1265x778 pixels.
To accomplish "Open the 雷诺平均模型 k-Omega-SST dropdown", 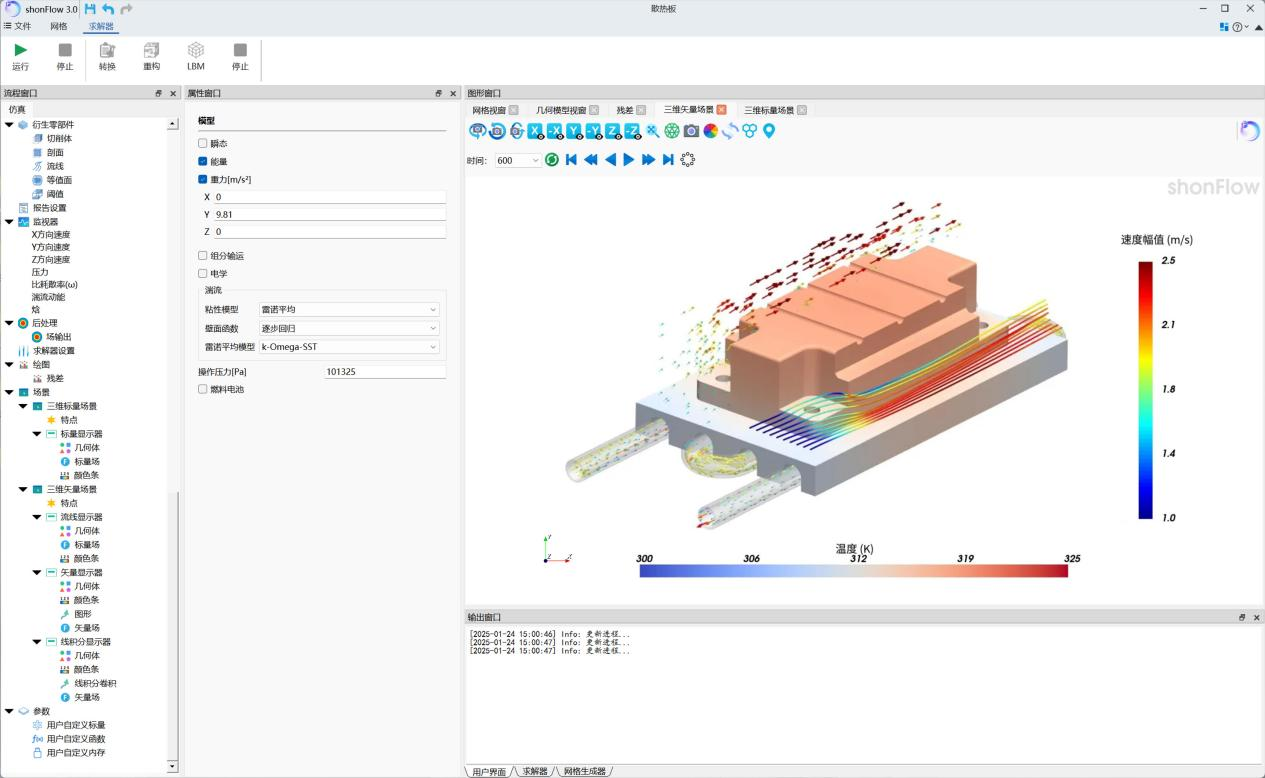I will tap(348, 347).
